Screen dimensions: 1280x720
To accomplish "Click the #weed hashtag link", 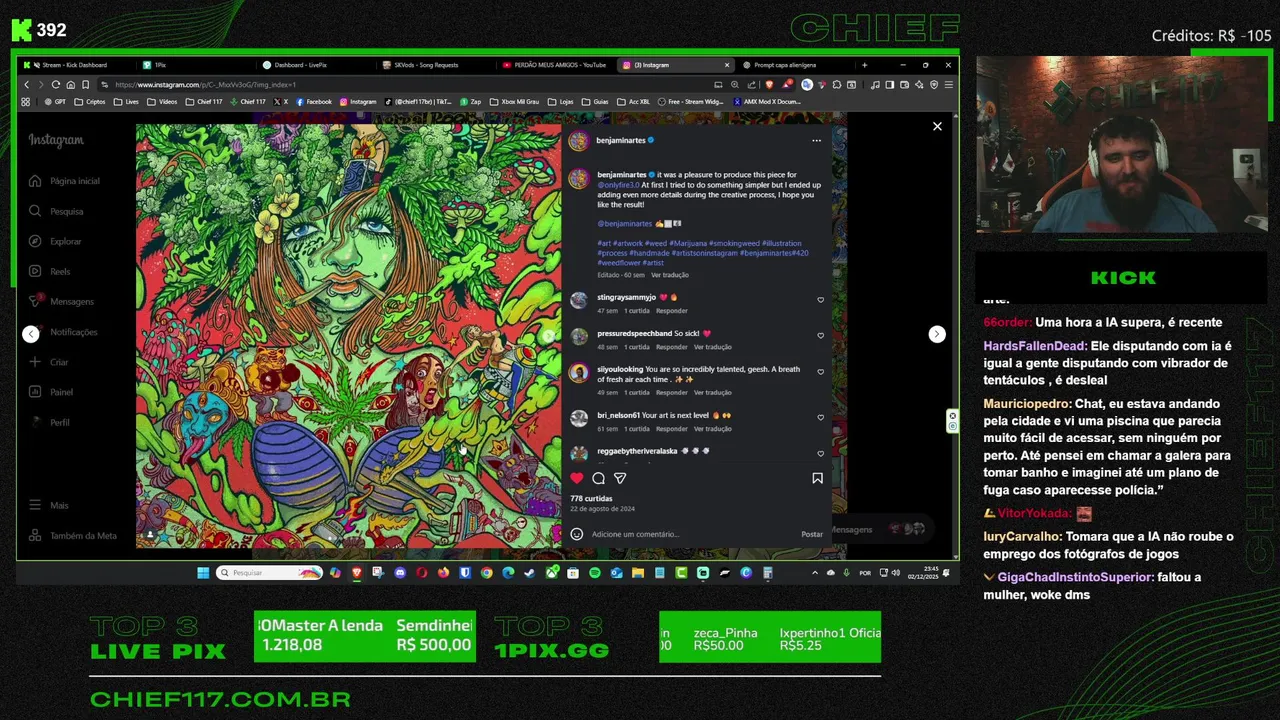I will point(656,244).
